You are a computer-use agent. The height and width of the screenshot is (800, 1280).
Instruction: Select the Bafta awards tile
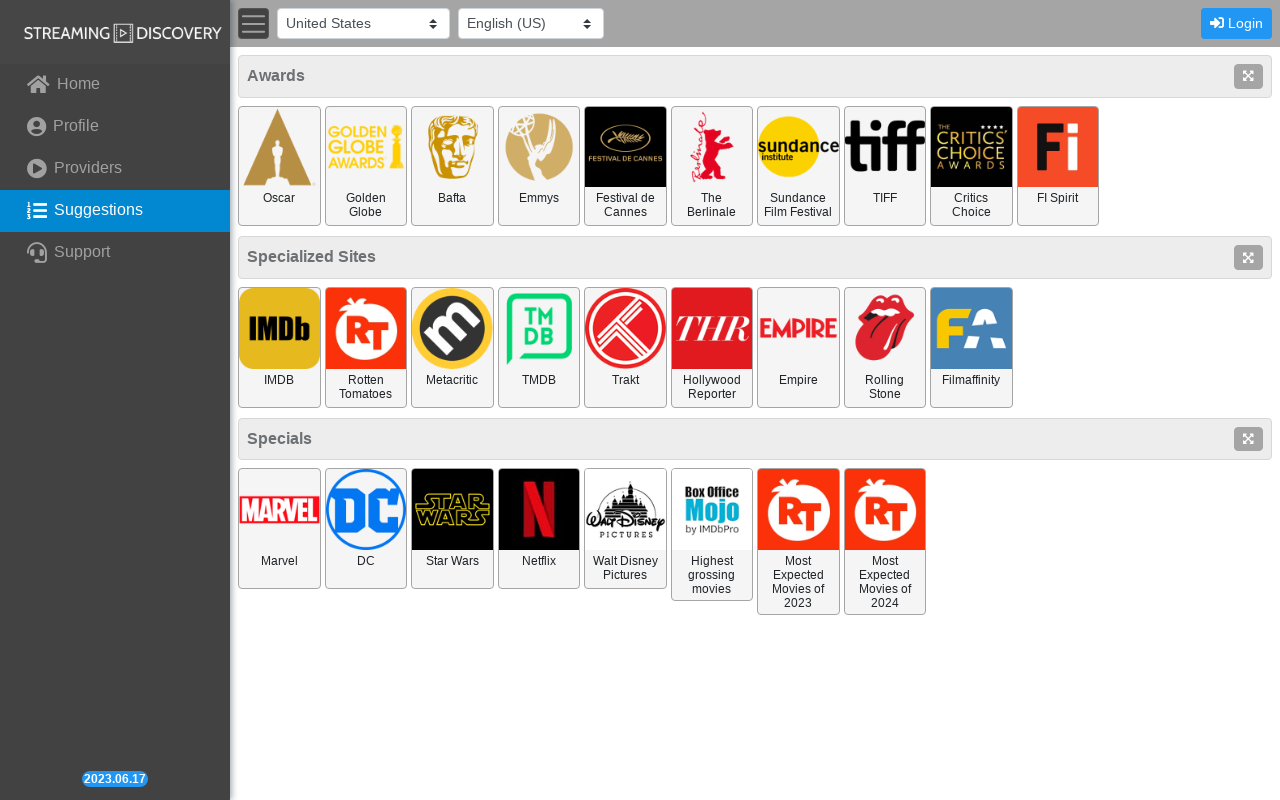coord(452,166)
